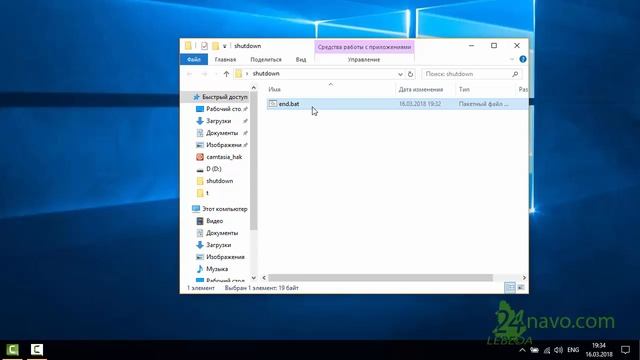Viewport: 640px width, 360px height.
Task: Click the sidebar scroll up arrow
Action: (253, 88)
